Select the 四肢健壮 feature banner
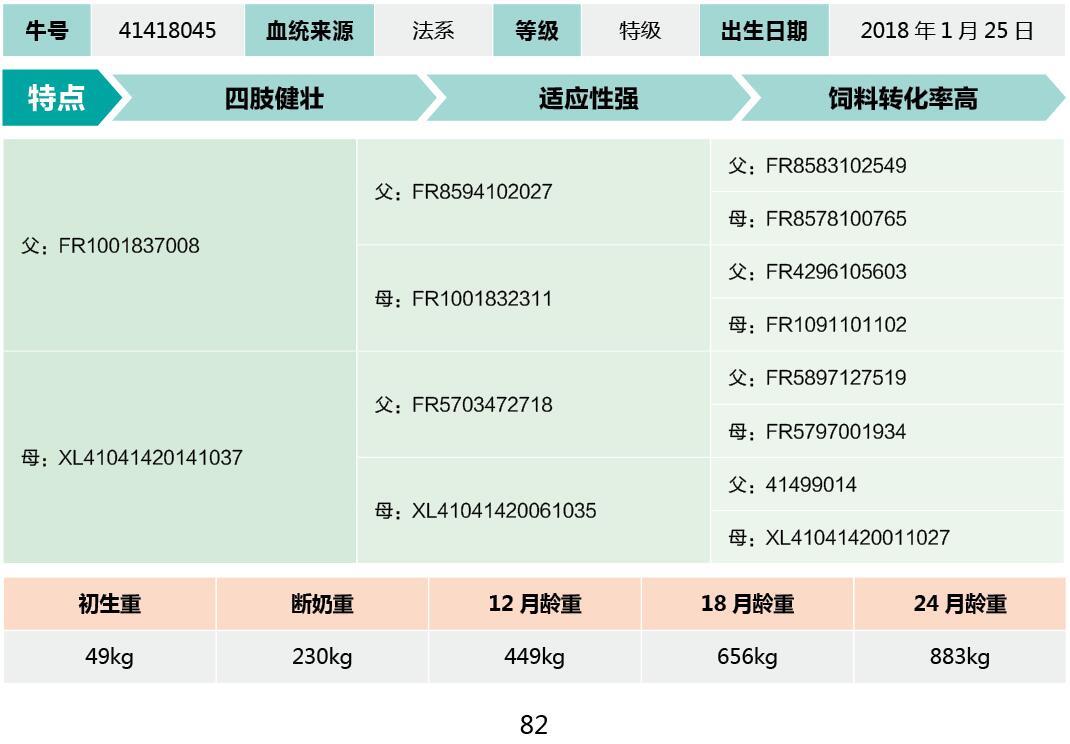 [274, 98]
